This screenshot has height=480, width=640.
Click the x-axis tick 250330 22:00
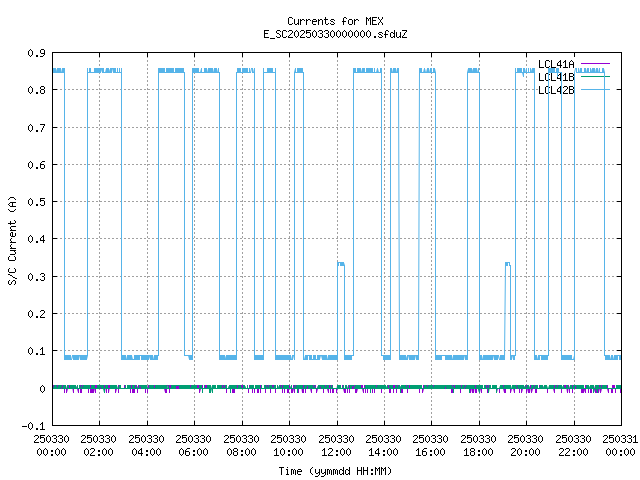point(573,446)
